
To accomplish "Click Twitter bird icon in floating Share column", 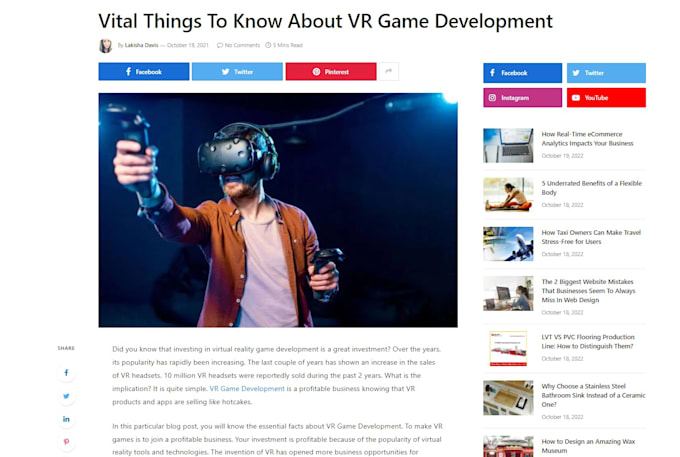I will (66, 396).
